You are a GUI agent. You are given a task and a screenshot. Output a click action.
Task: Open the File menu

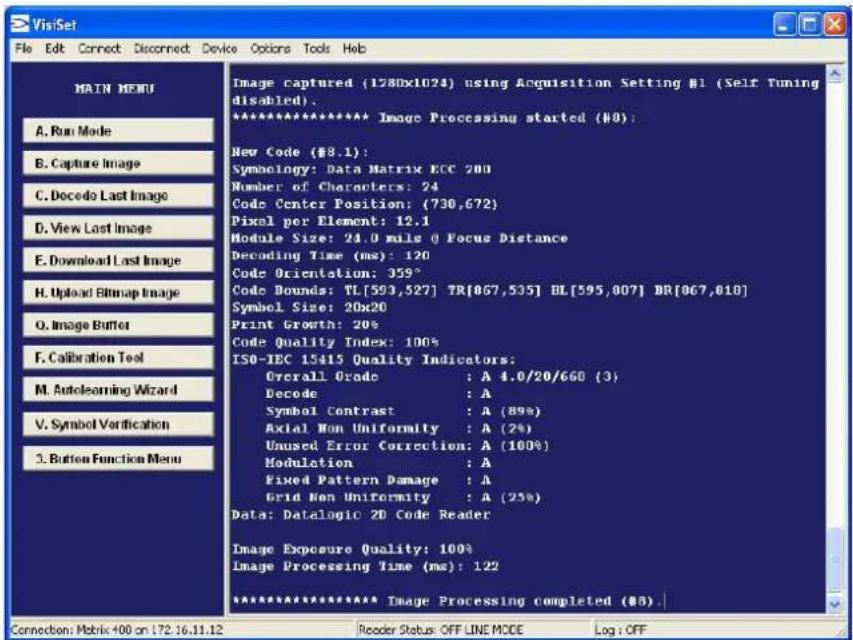tap(23, 48)
